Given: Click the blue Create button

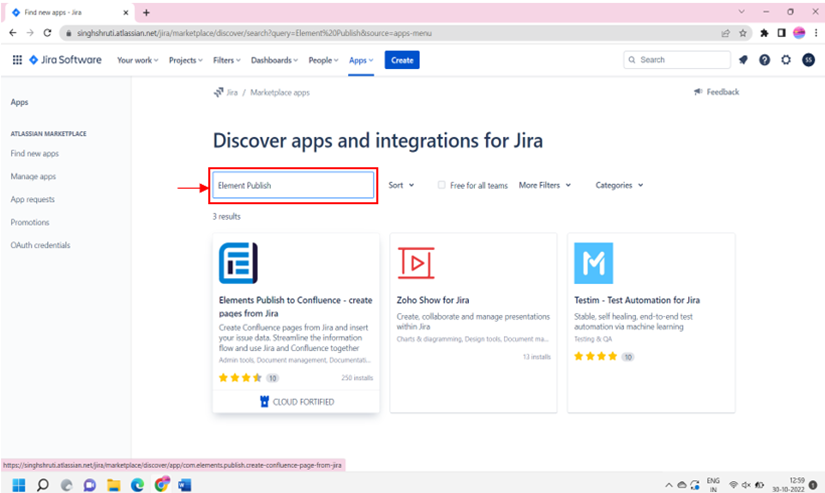Looking at the screenshot, I should point(402,60).
